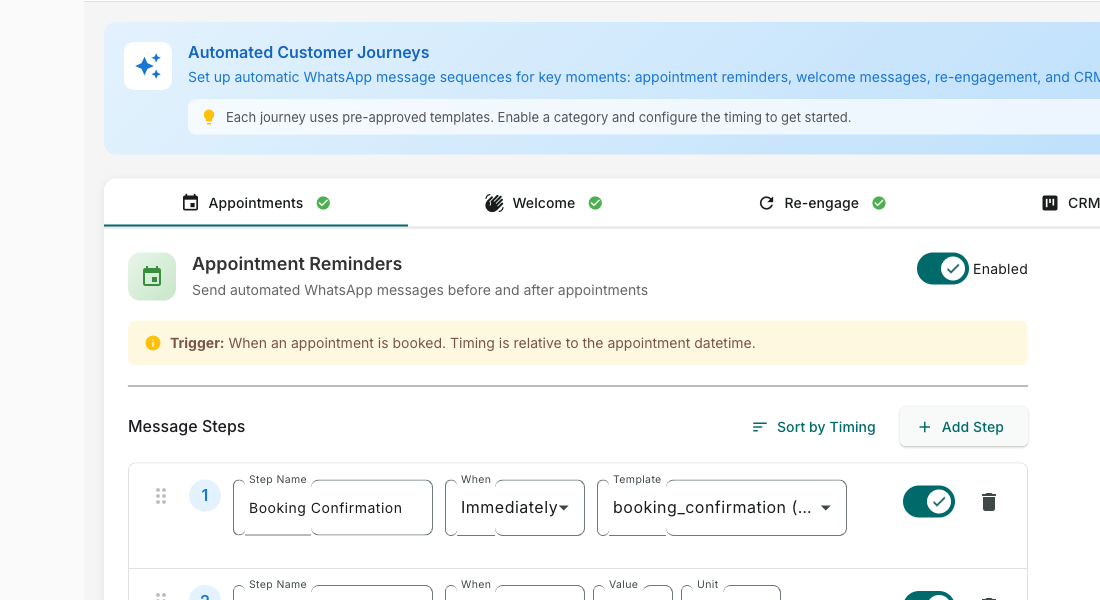Screen dimensions: 1100x600
Task: Click the CRM tab icon
Action: click(x=1049, y=202)
